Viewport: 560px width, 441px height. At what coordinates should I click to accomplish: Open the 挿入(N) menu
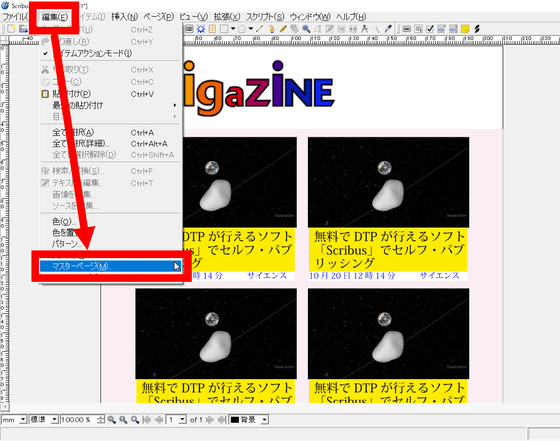pyautogui.click(x=124, y=16)
